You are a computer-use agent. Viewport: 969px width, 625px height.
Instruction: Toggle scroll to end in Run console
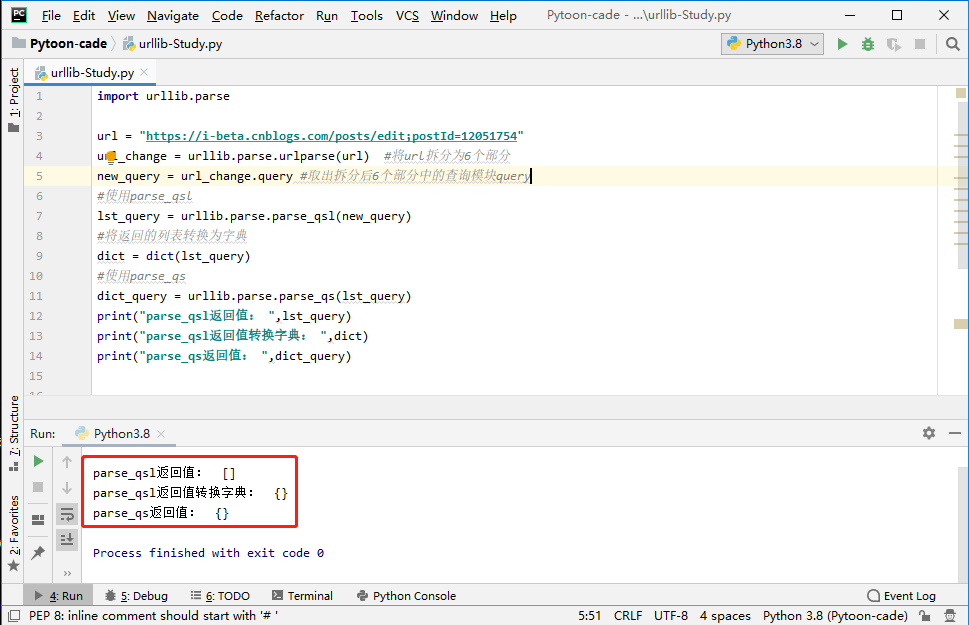pyautogui.click(x=67, y=540)
